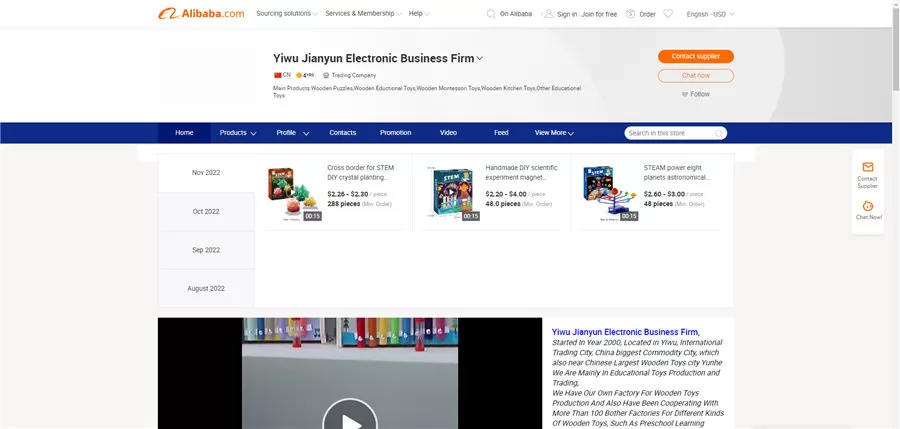The height and width of the screenshot is (429, 900).
Task: Click the Alibaba.com logo
Action: [x=201, y=13]
